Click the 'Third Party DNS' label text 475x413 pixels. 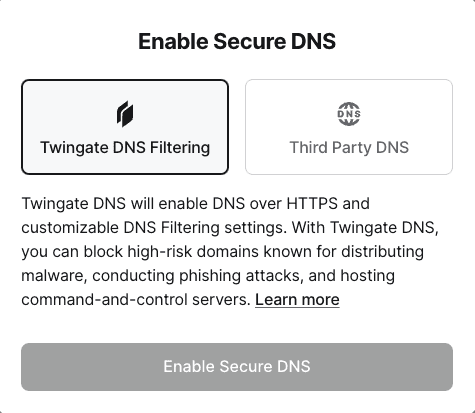[x=349, y=147]
